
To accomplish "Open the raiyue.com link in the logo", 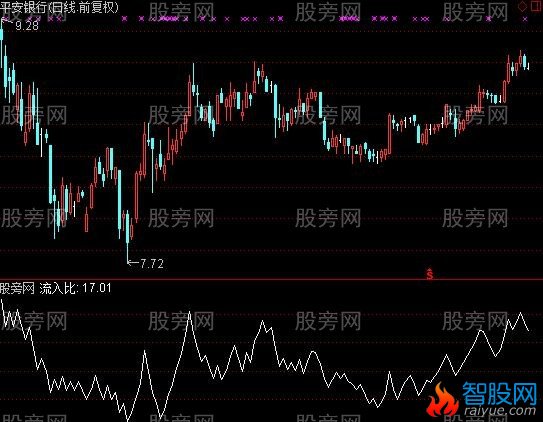I will point(499,411).
